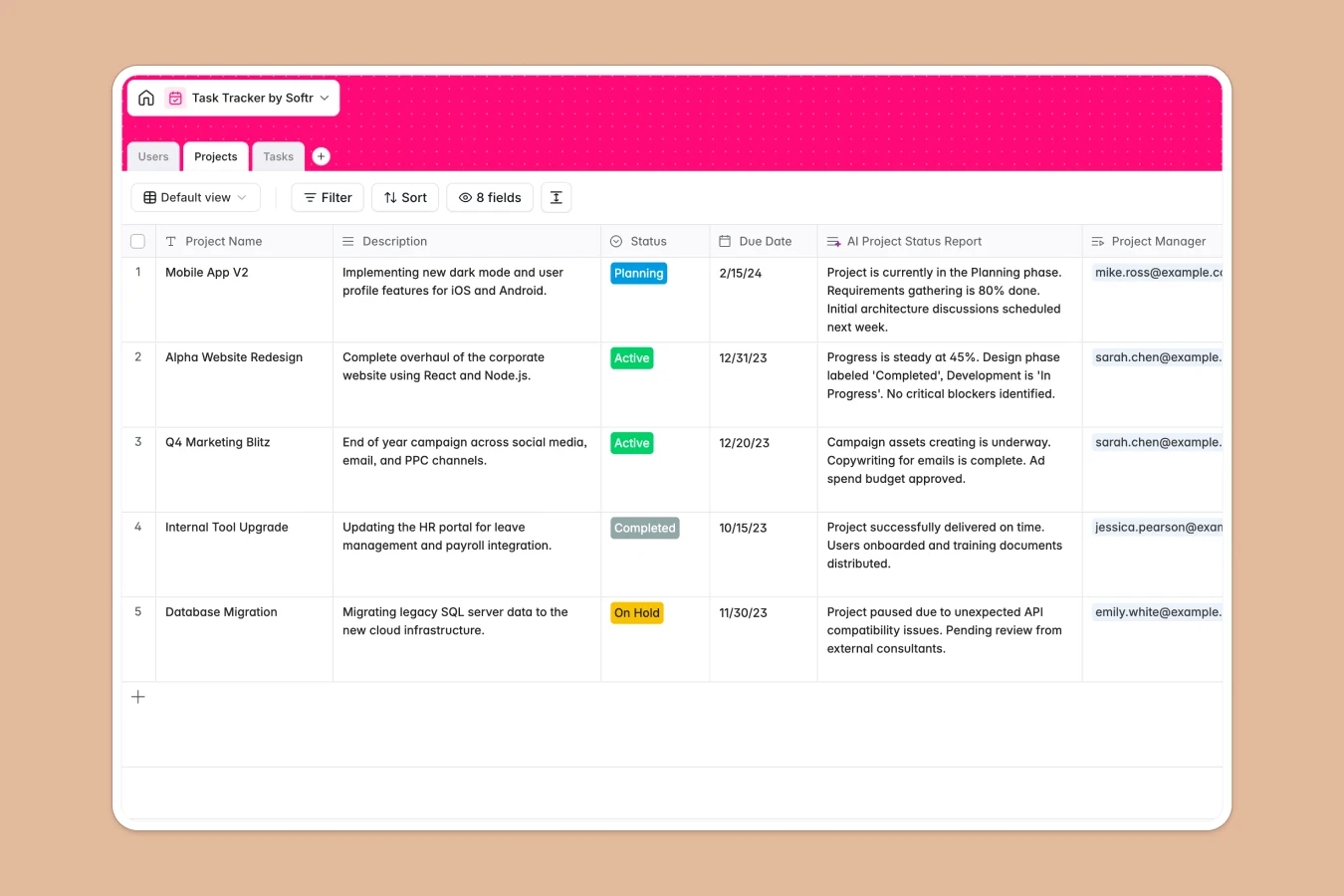
Task: Click the calendar icon beside Due Date header
Action: click(724, 240)
